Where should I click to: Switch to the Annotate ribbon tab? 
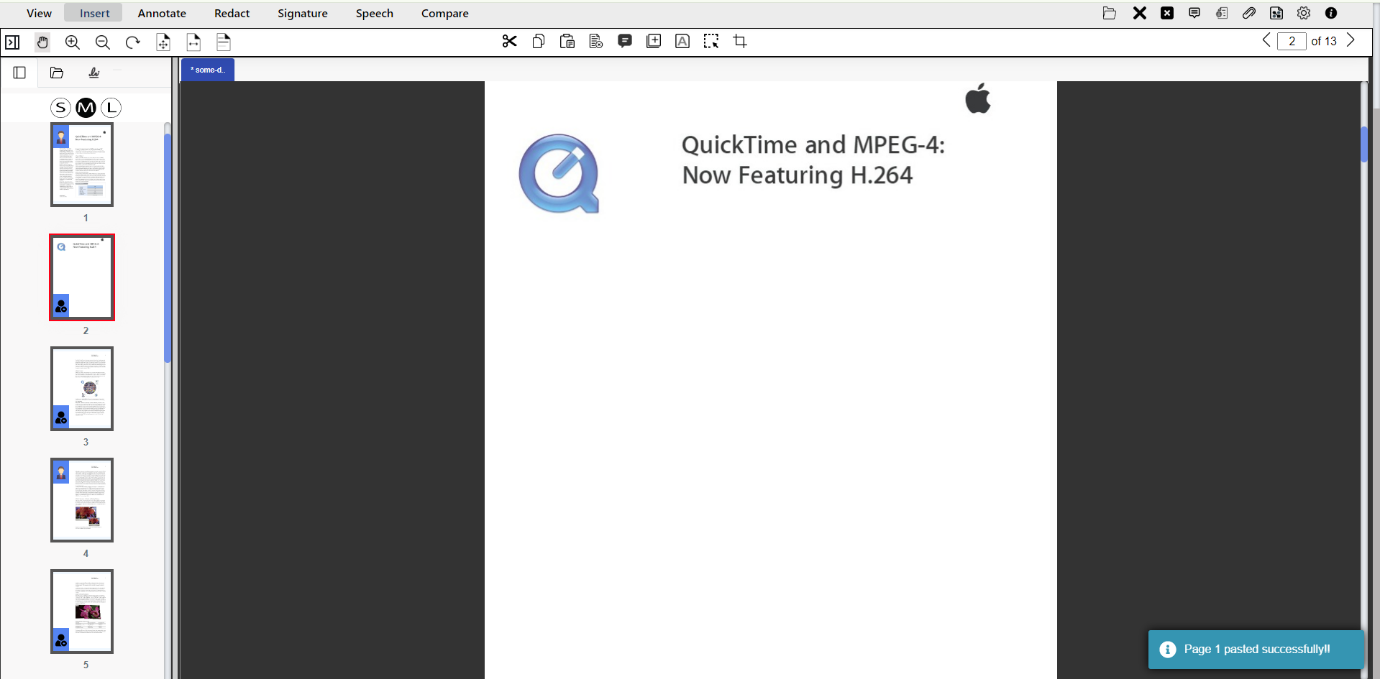coord(161,13)
